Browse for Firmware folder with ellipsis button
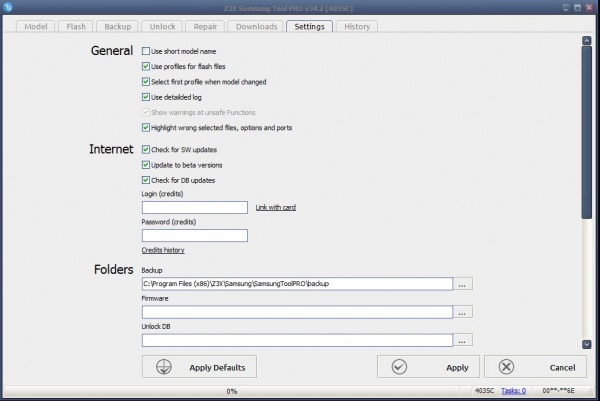Viewport: 600px width, 401px height. (x=462, y=312)
